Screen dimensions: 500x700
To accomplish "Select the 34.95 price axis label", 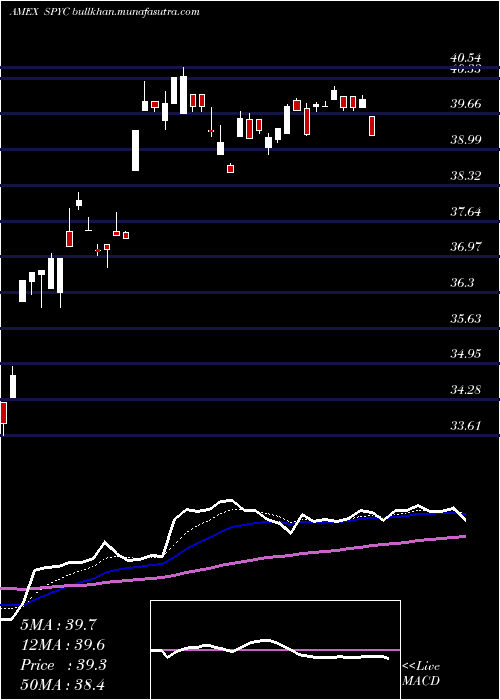I will point(466,354).
